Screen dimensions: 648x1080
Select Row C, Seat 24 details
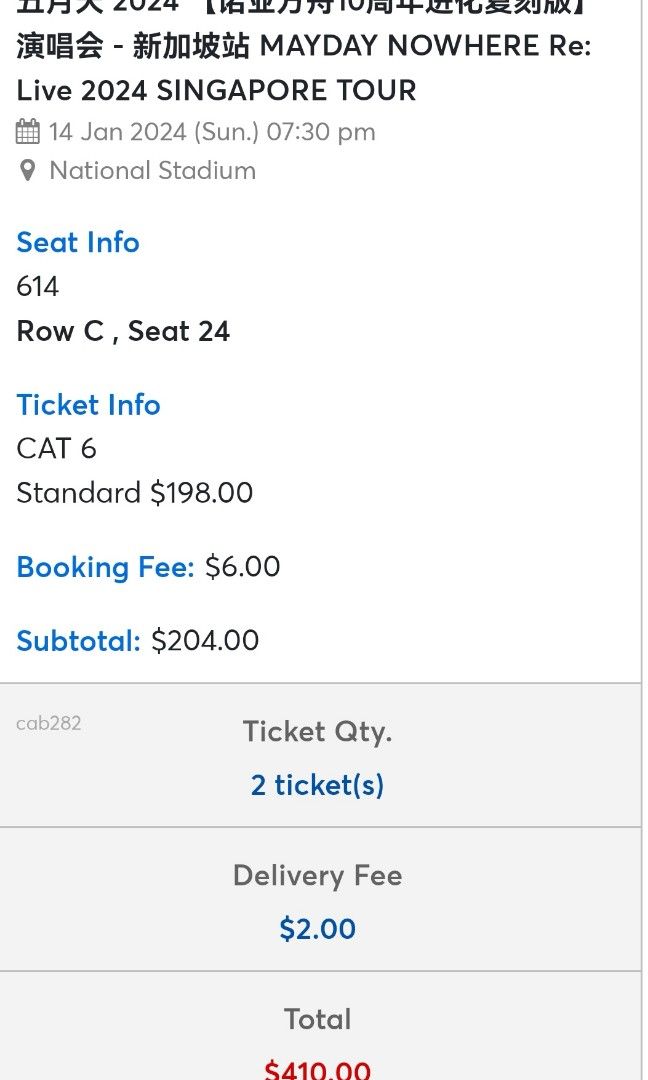(123, 331)
